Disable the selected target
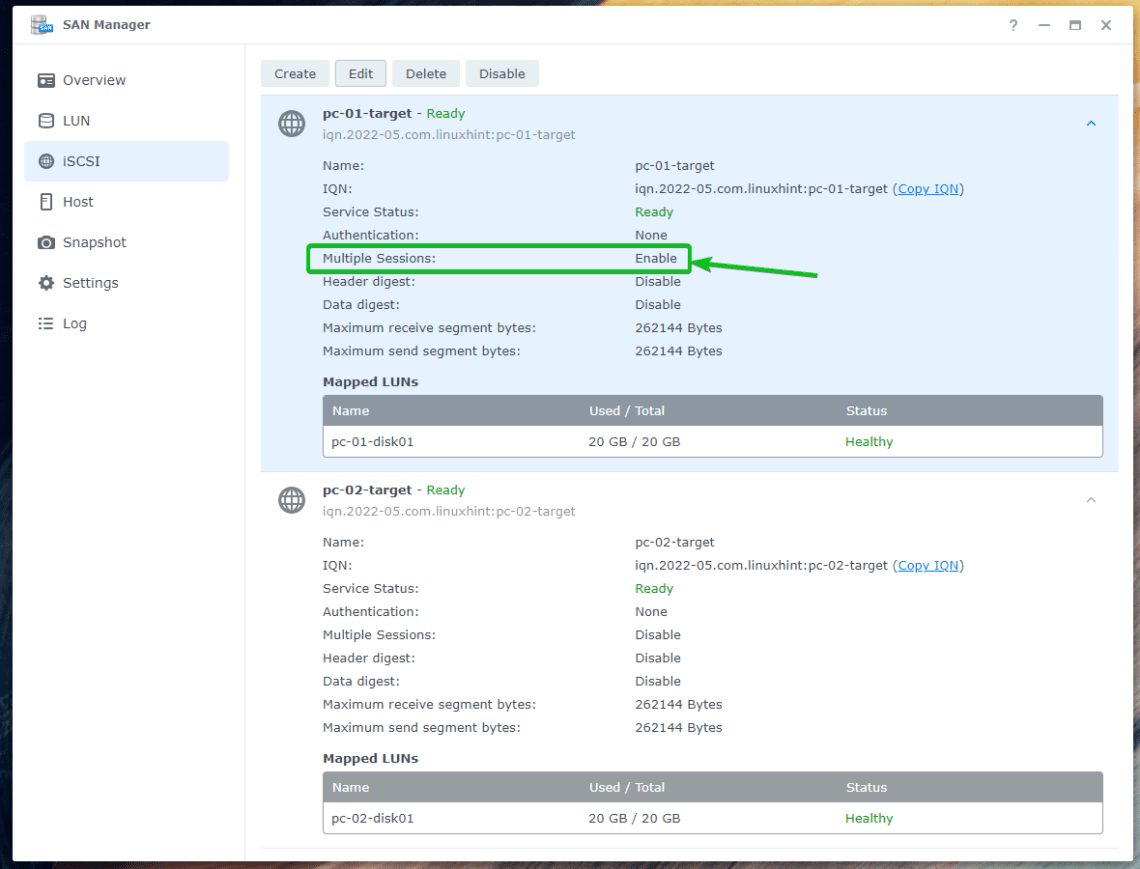 (502, 73)
